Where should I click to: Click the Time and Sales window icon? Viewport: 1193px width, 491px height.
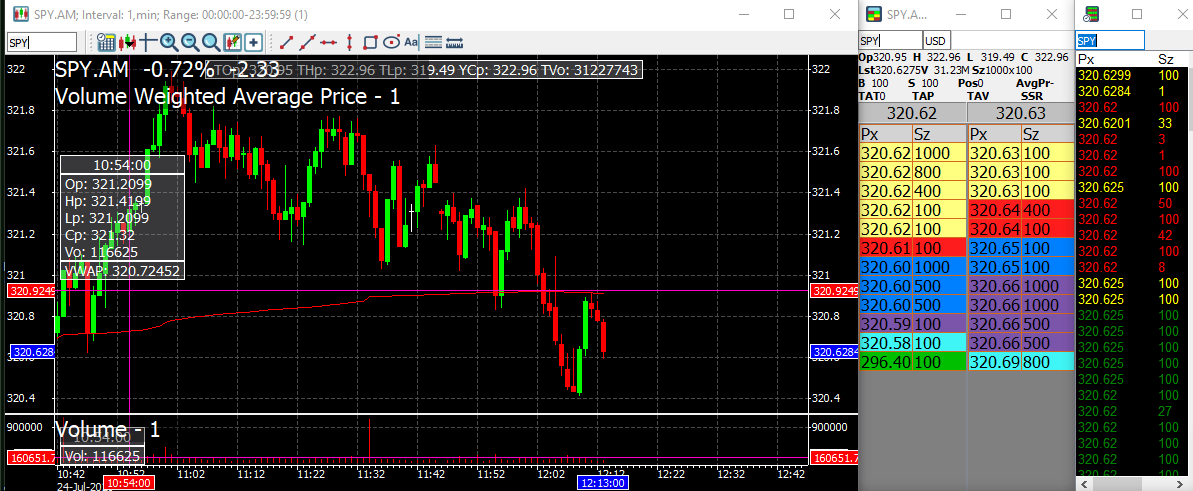(1092, 14)
